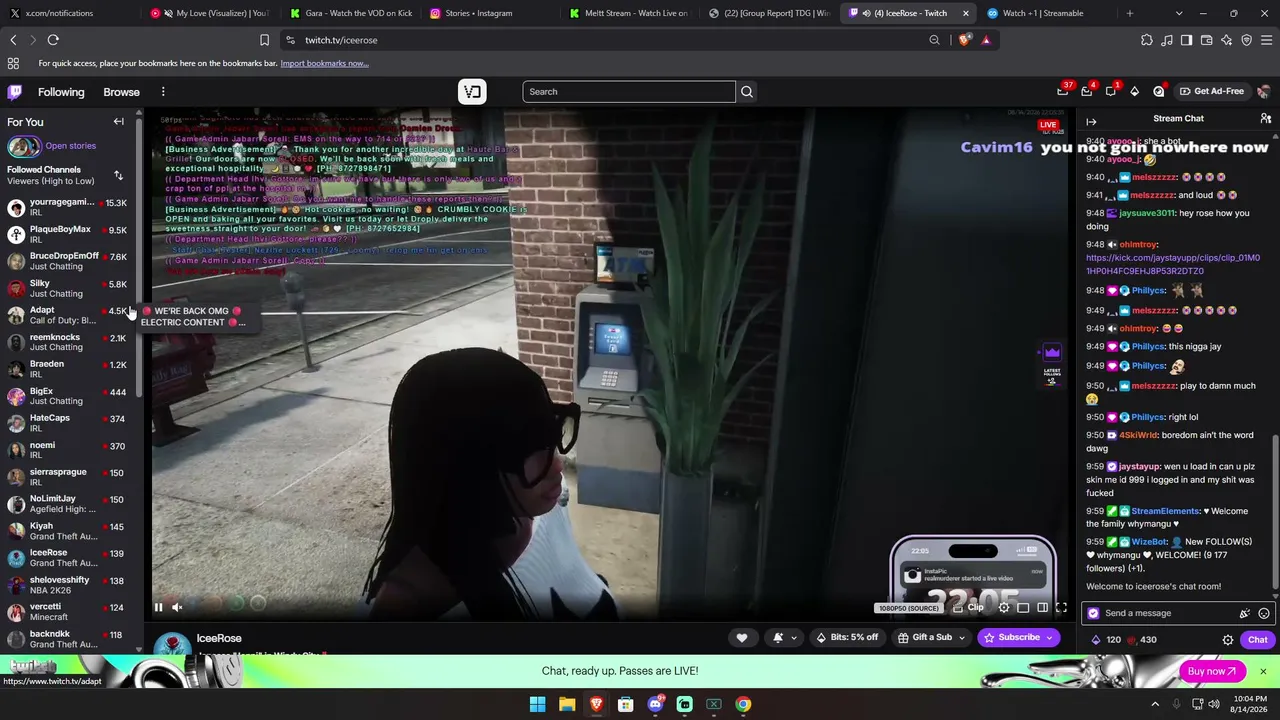This screenshot has width=1280, height=720.
Task: Show hidden system tray icons
Action: pos(1155,705)
